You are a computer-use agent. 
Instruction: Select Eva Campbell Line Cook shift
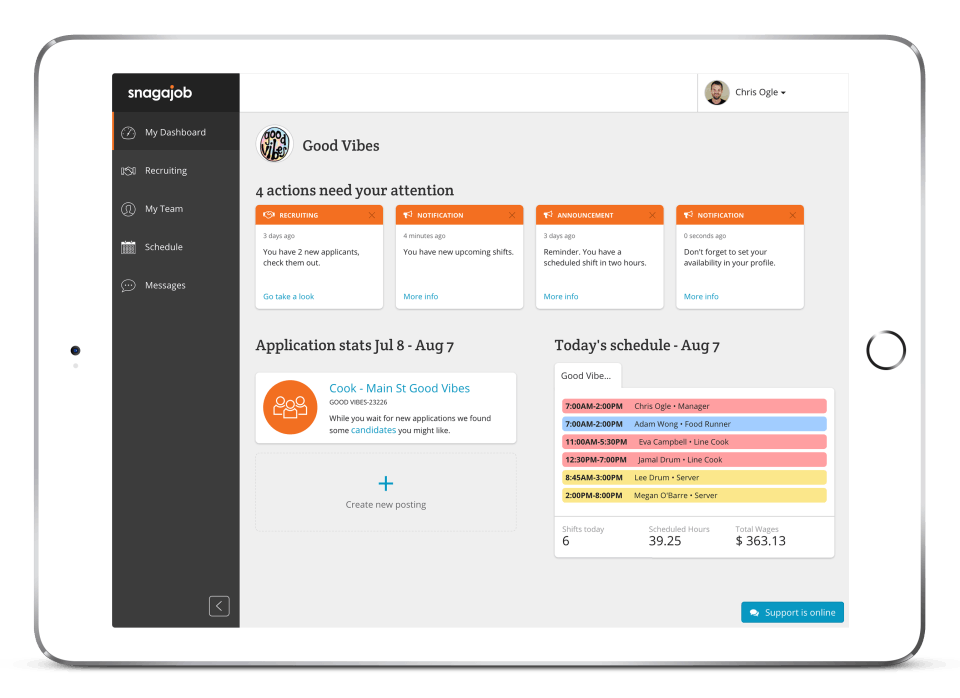[694, 441]
